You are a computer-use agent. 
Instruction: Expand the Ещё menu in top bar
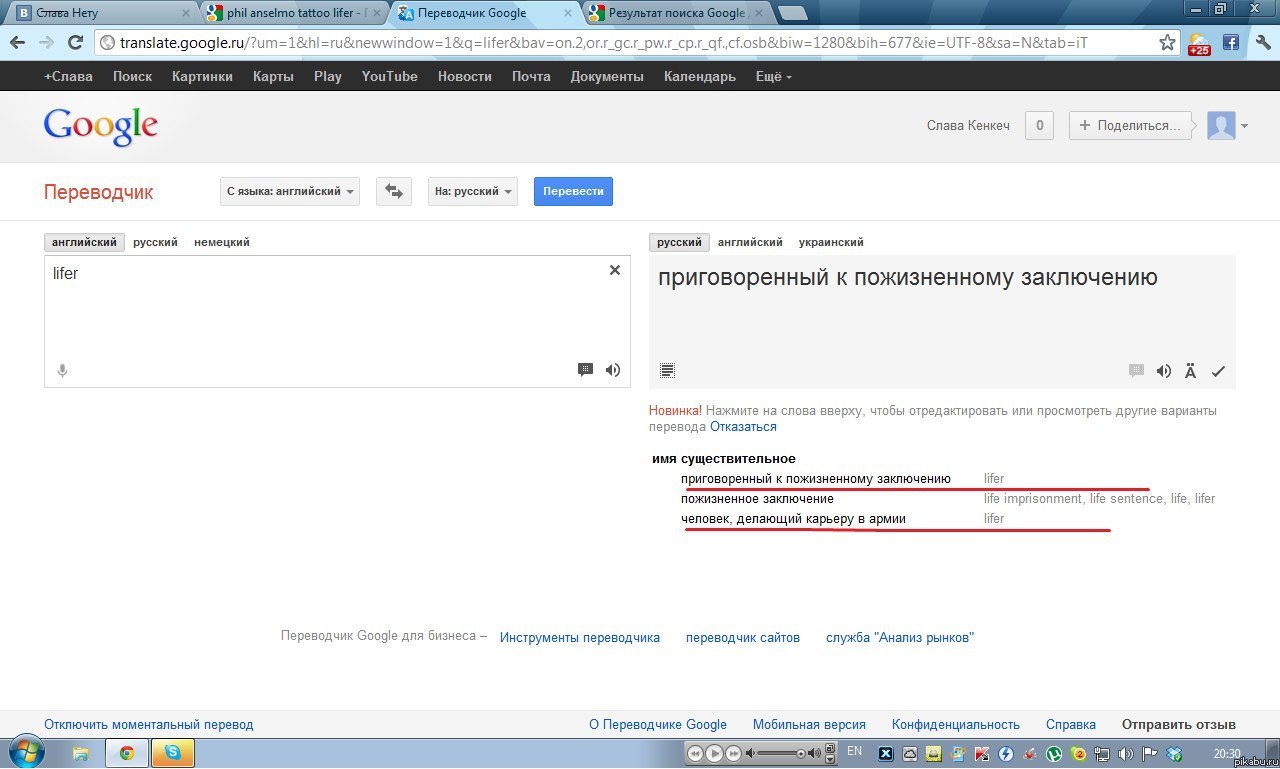point(773,77)
